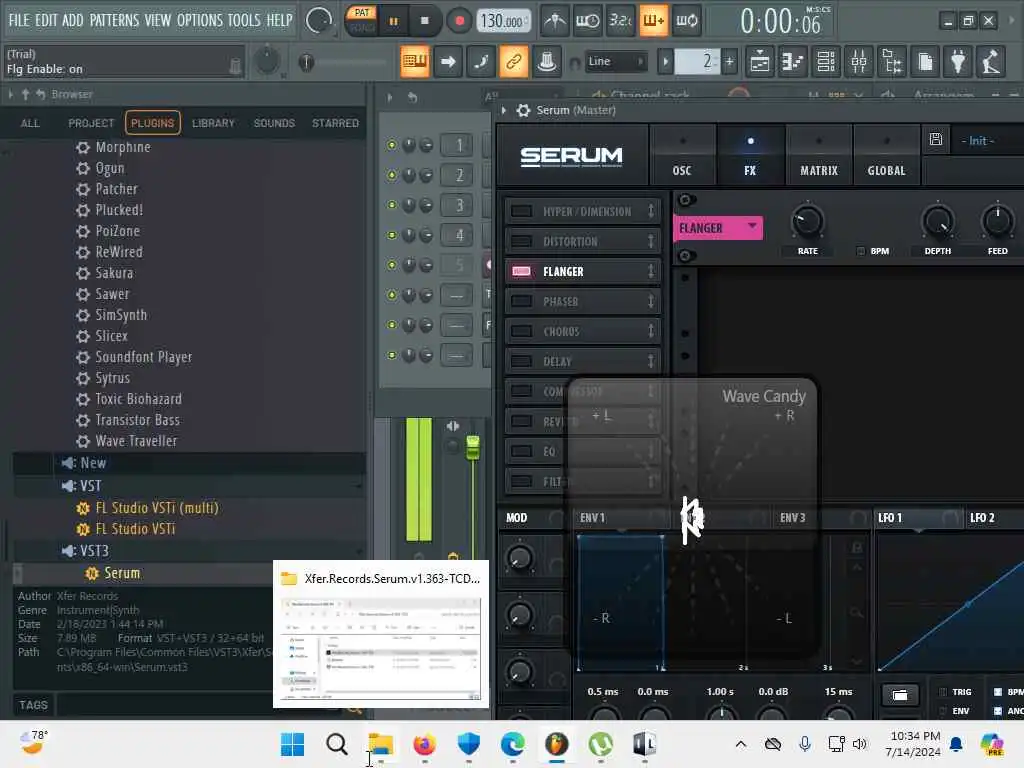Open the OPTIONS menu
Viewport: 1024px width, 768px height.
200,20
